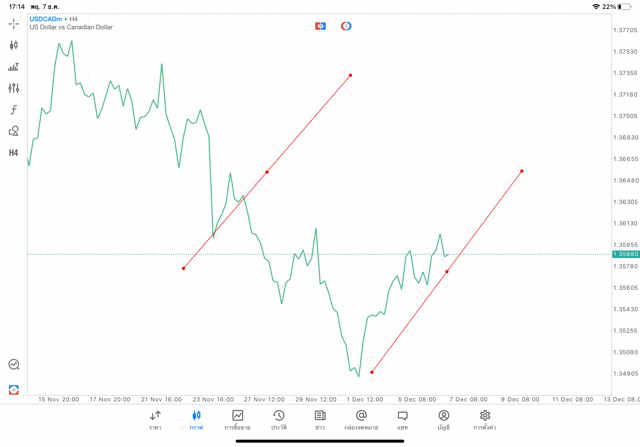Image resolution: width=640 pixels, height=447 pixels.
Task: Tap the chart search magnifier icon
Action: pyautogui.click(x=14, y=365)
